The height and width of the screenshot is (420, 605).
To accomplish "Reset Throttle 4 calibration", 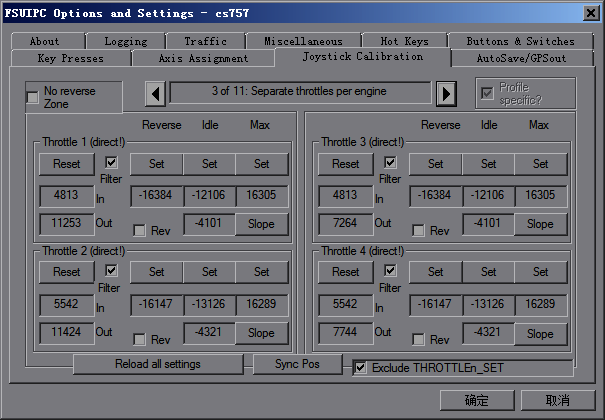I will [345, 272].
